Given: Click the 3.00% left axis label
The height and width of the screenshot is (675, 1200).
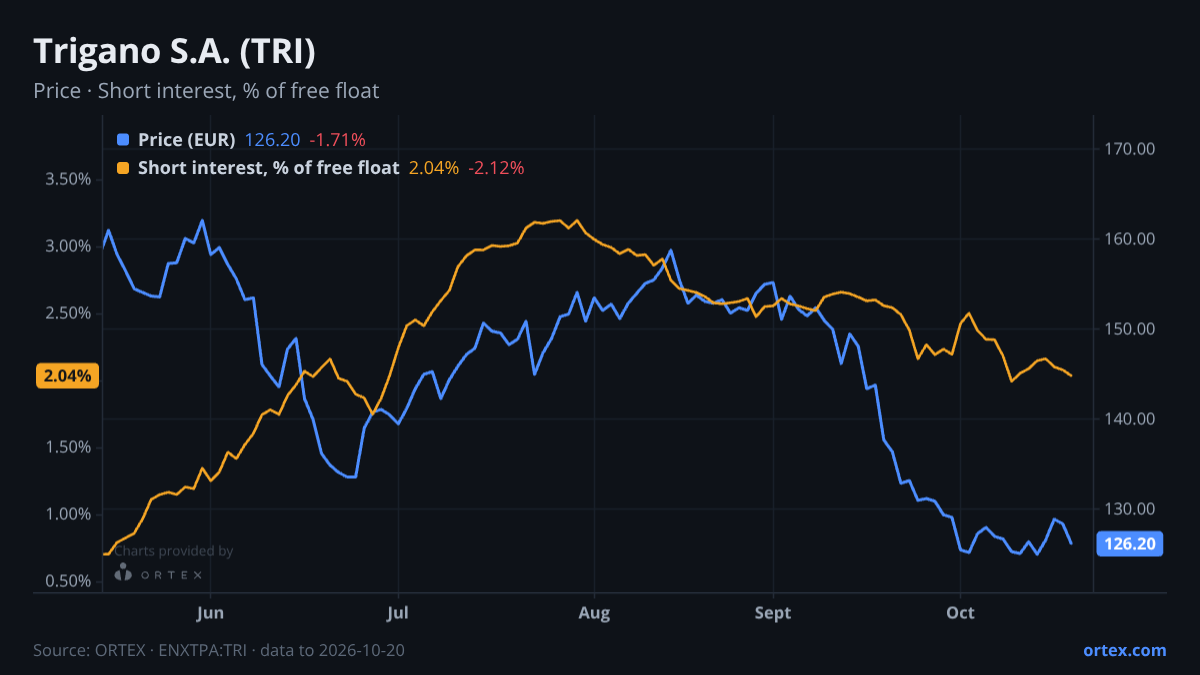Looking at the screenshot, I should click(x=68, y=246).
